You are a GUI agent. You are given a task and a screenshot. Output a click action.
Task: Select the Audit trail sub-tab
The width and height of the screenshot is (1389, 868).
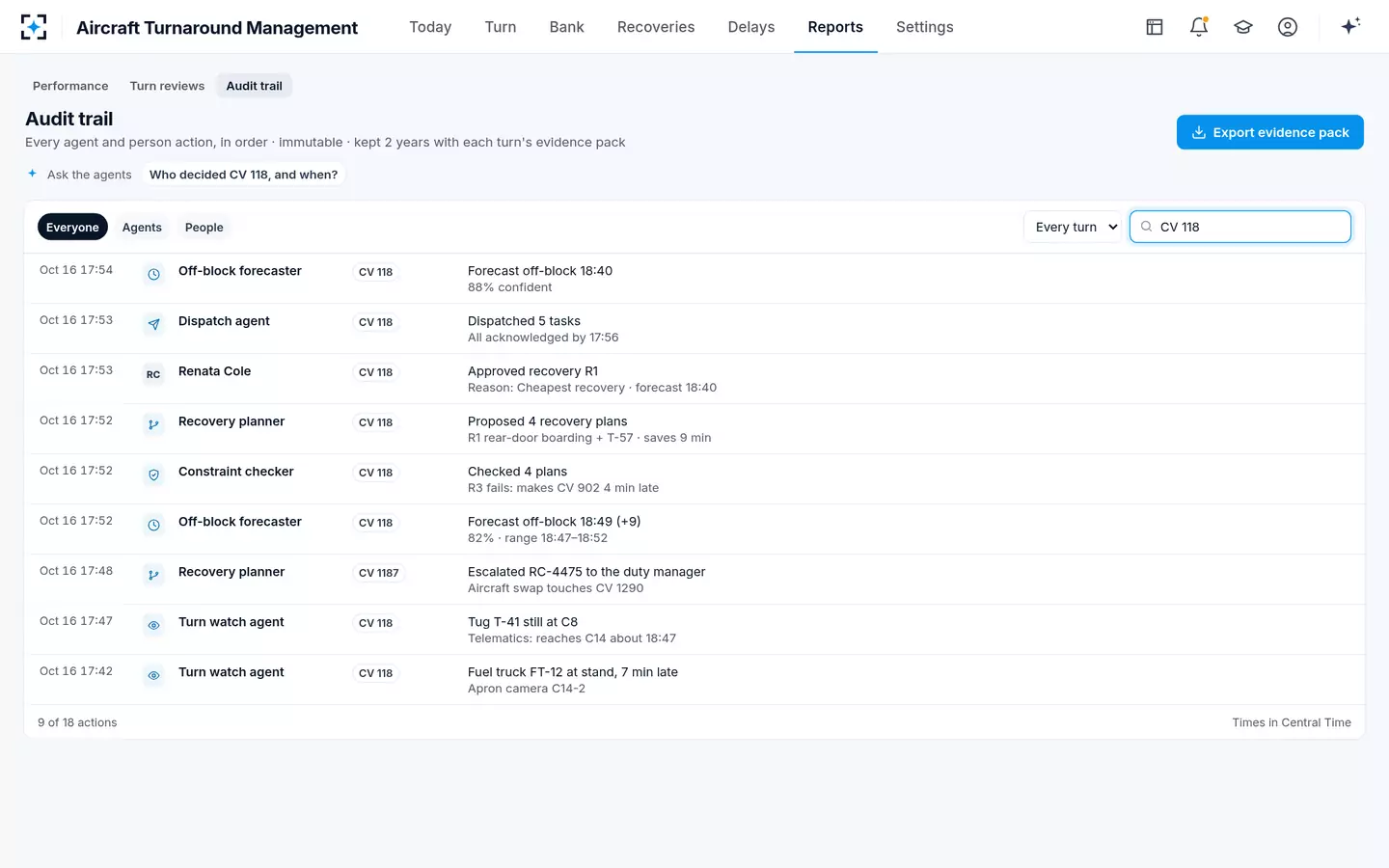(255, 86)
